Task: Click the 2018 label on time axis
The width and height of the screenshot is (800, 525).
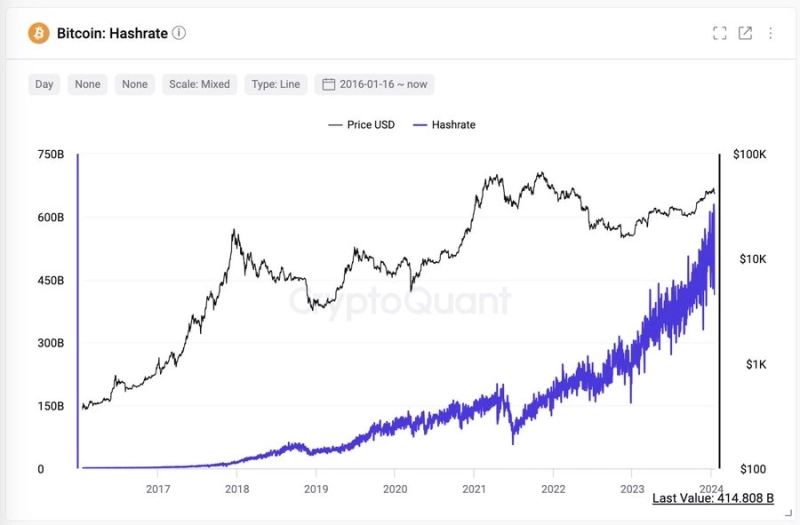Action: (x=237, y=488)
